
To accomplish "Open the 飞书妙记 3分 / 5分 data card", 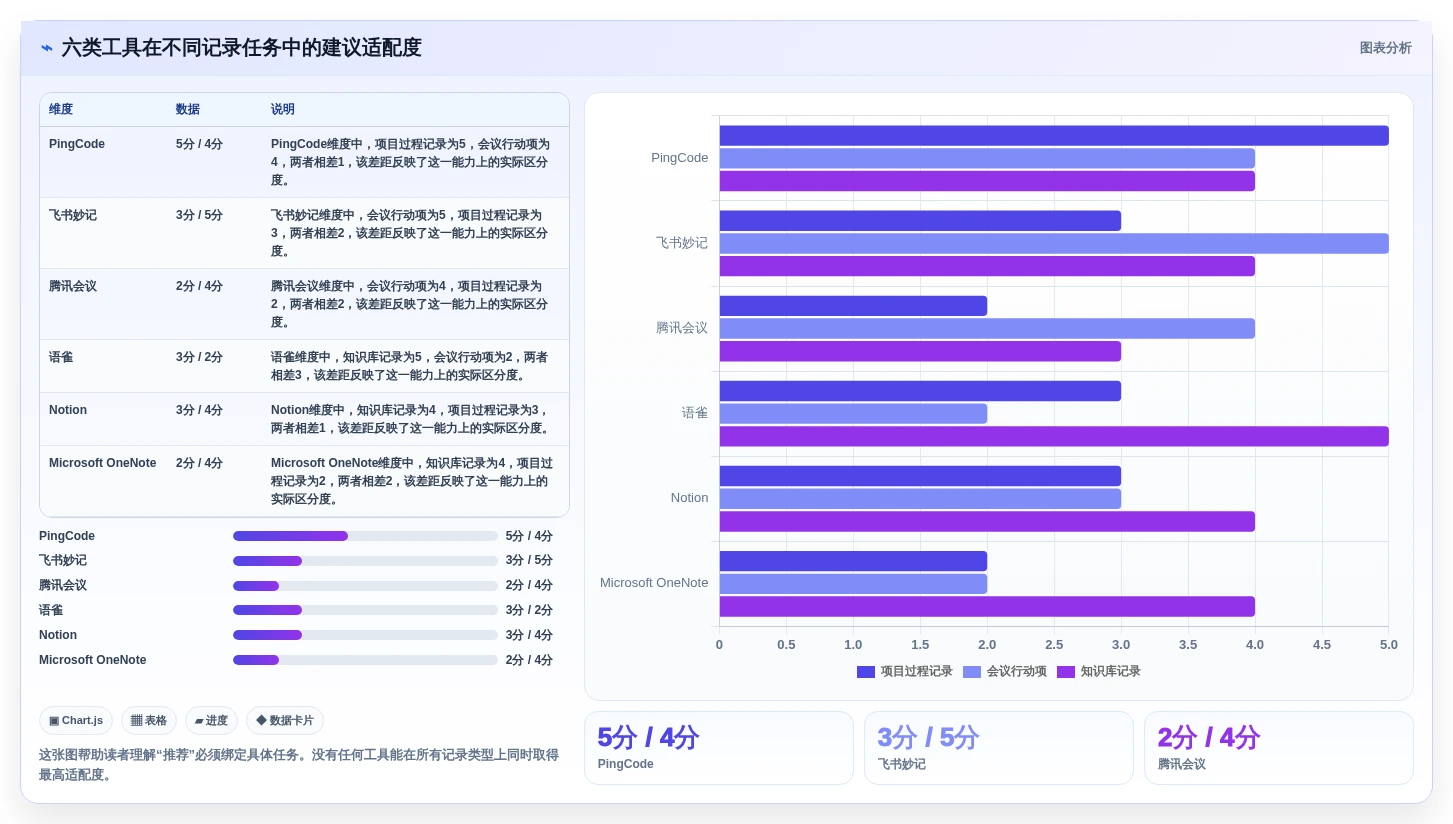I will (x=999, y=748).
